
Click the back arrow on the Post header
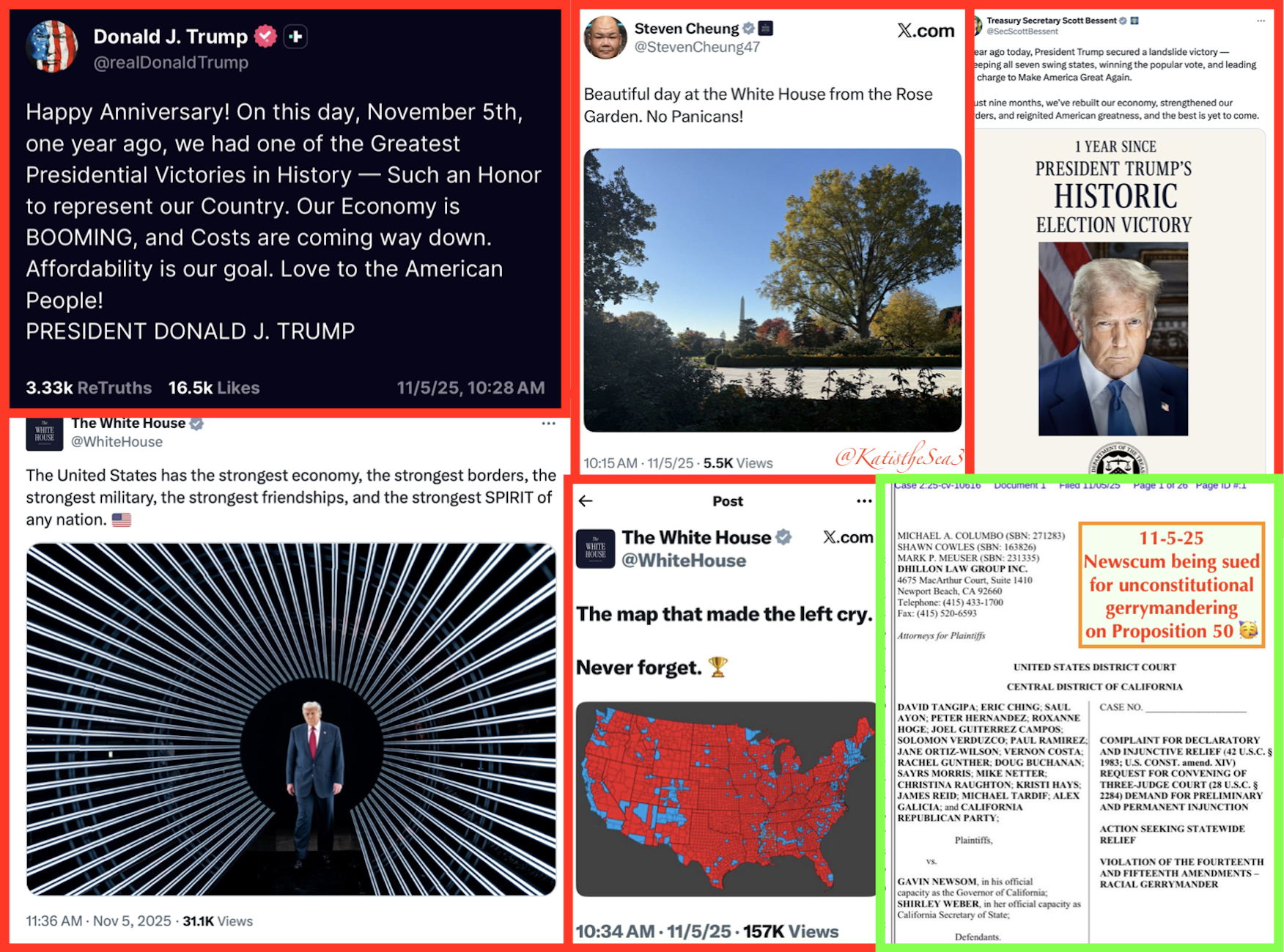coord(586,501)
